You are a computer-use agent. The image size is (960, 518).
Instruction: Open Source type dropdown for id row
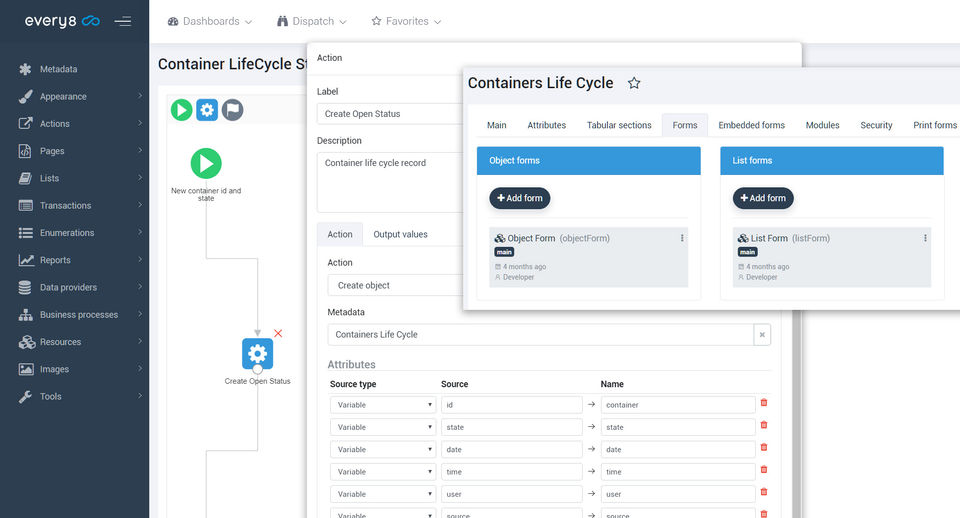(x=383, y=405)
